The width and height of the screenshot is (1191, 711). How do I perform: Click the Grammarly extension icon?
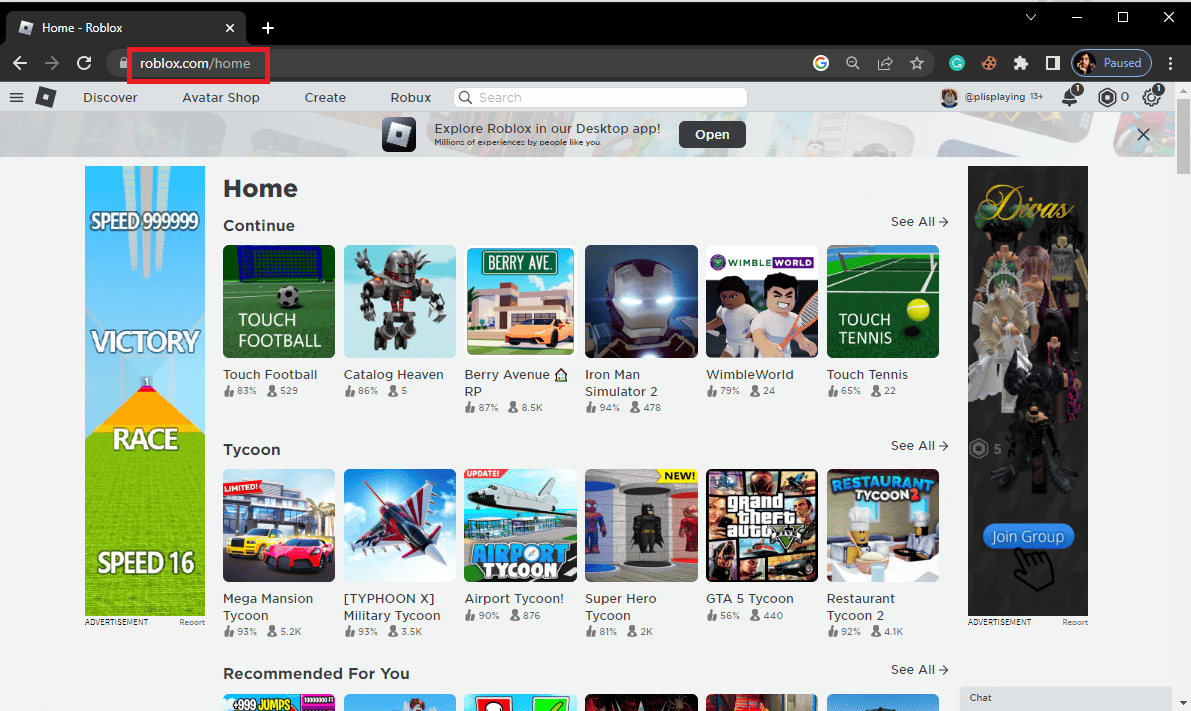(957, 63)
